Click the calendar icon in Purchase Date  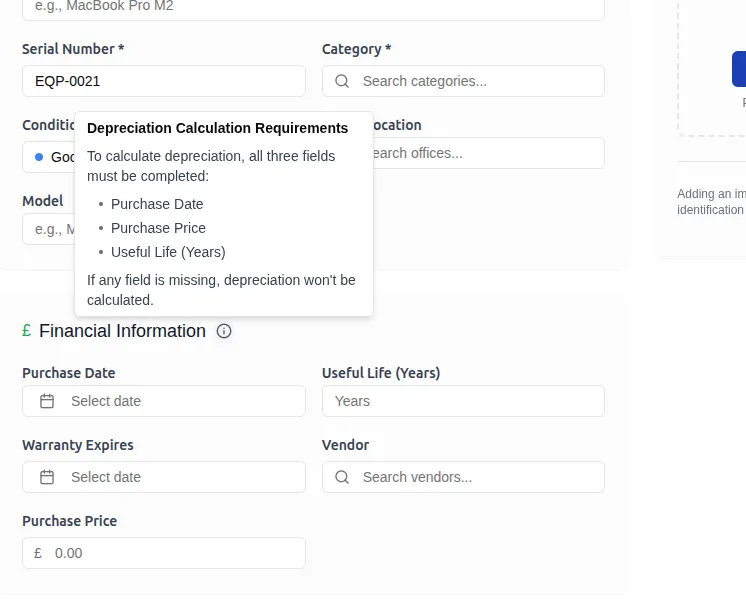[47, 401]
